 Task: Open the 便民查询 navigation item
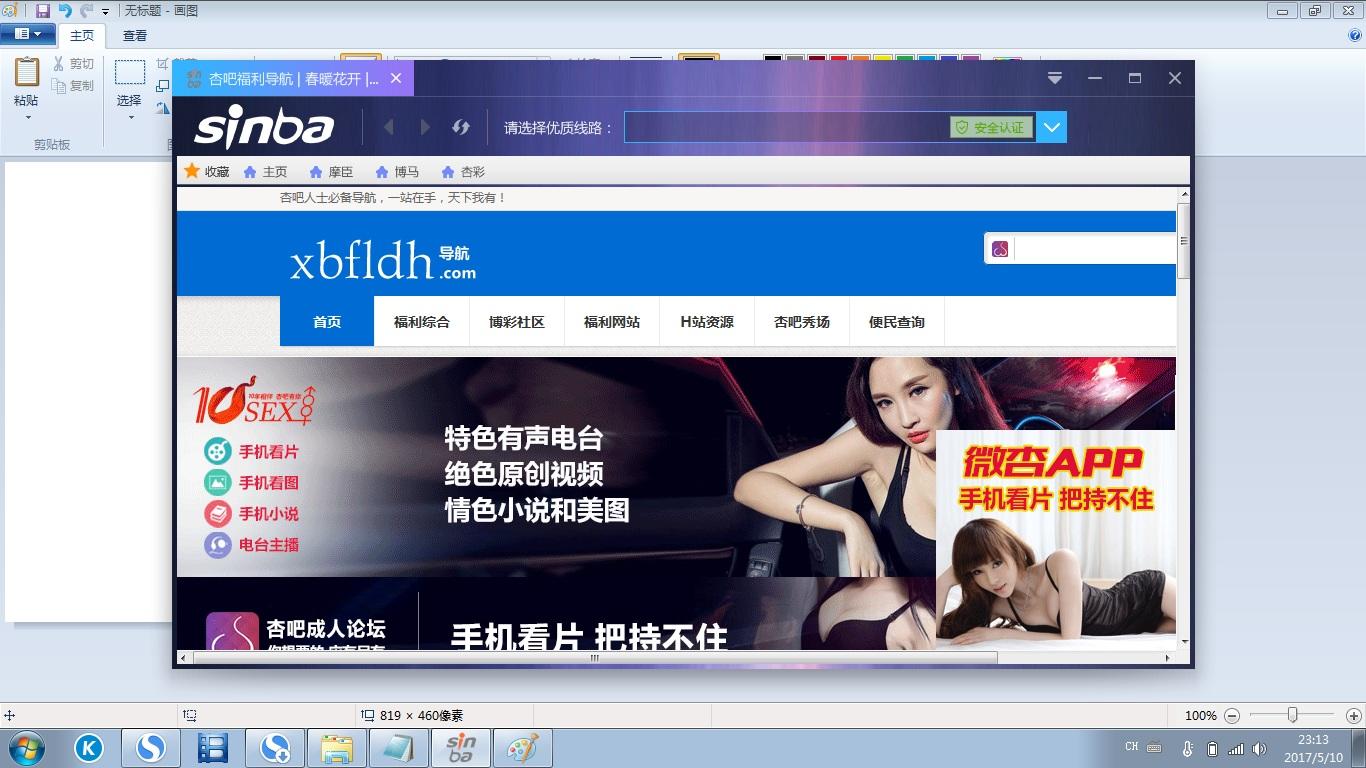pyautogui.click(x=897, y=322)
